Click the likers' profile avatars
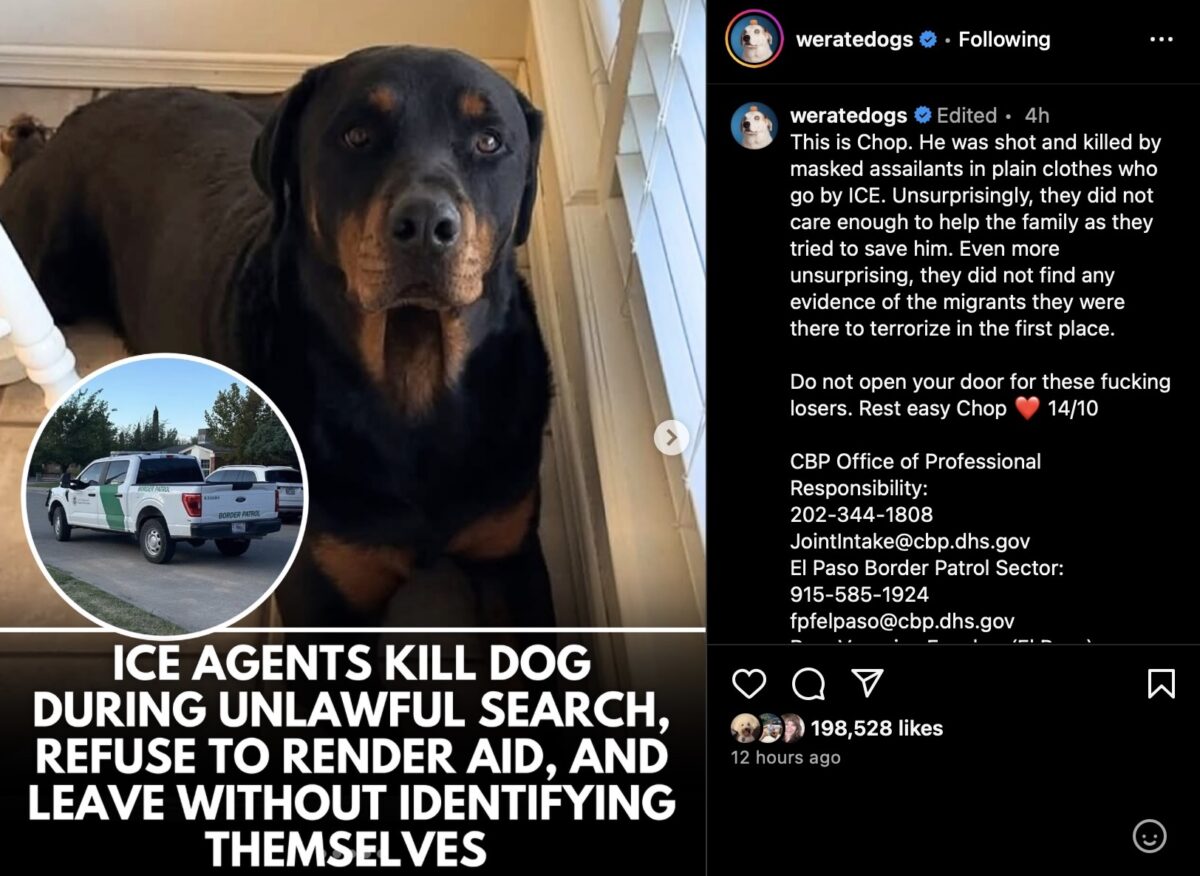The height and width of the screenshot is (876, 1200). point(768,728)
